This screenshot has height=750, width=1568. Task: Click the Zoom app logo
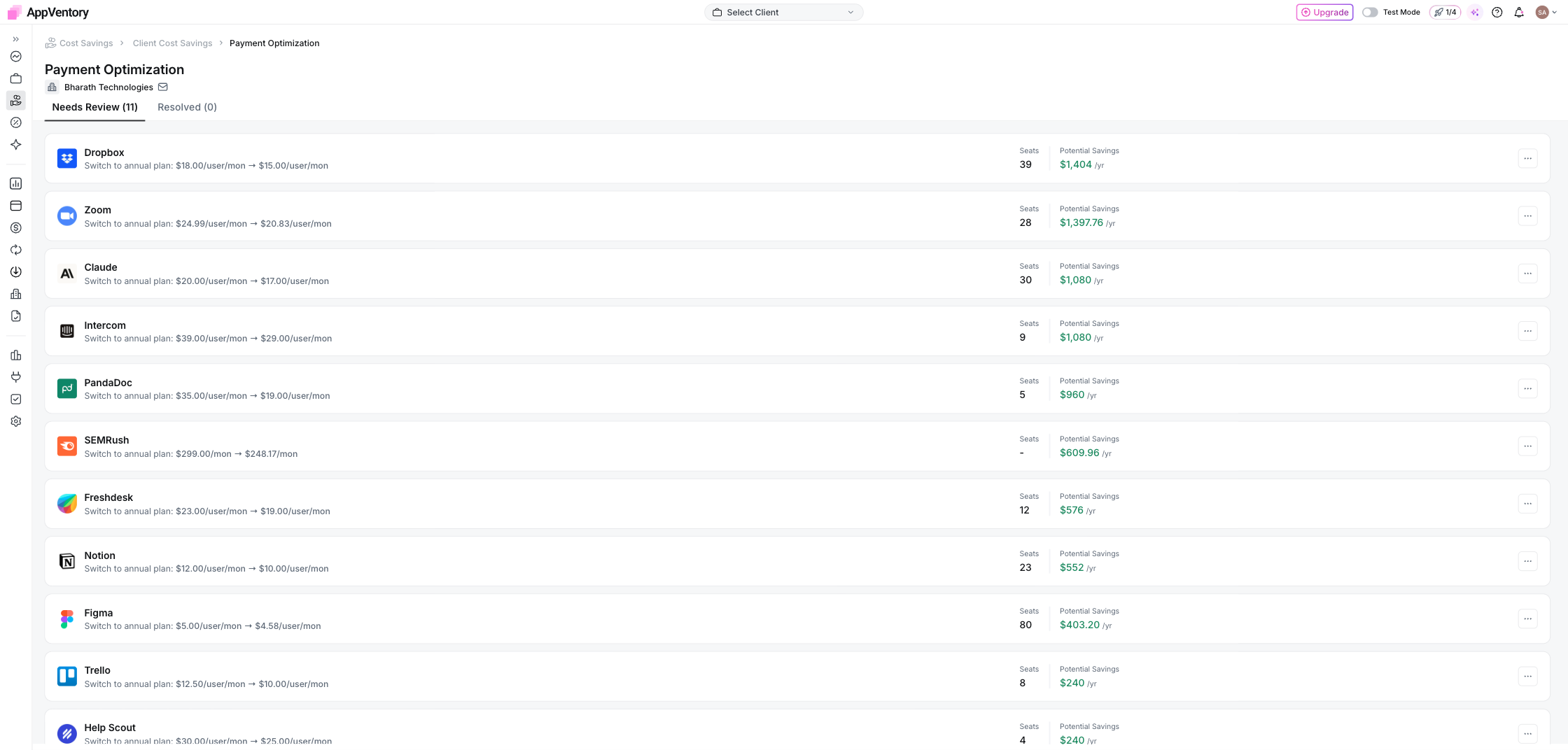pos(67,216)
